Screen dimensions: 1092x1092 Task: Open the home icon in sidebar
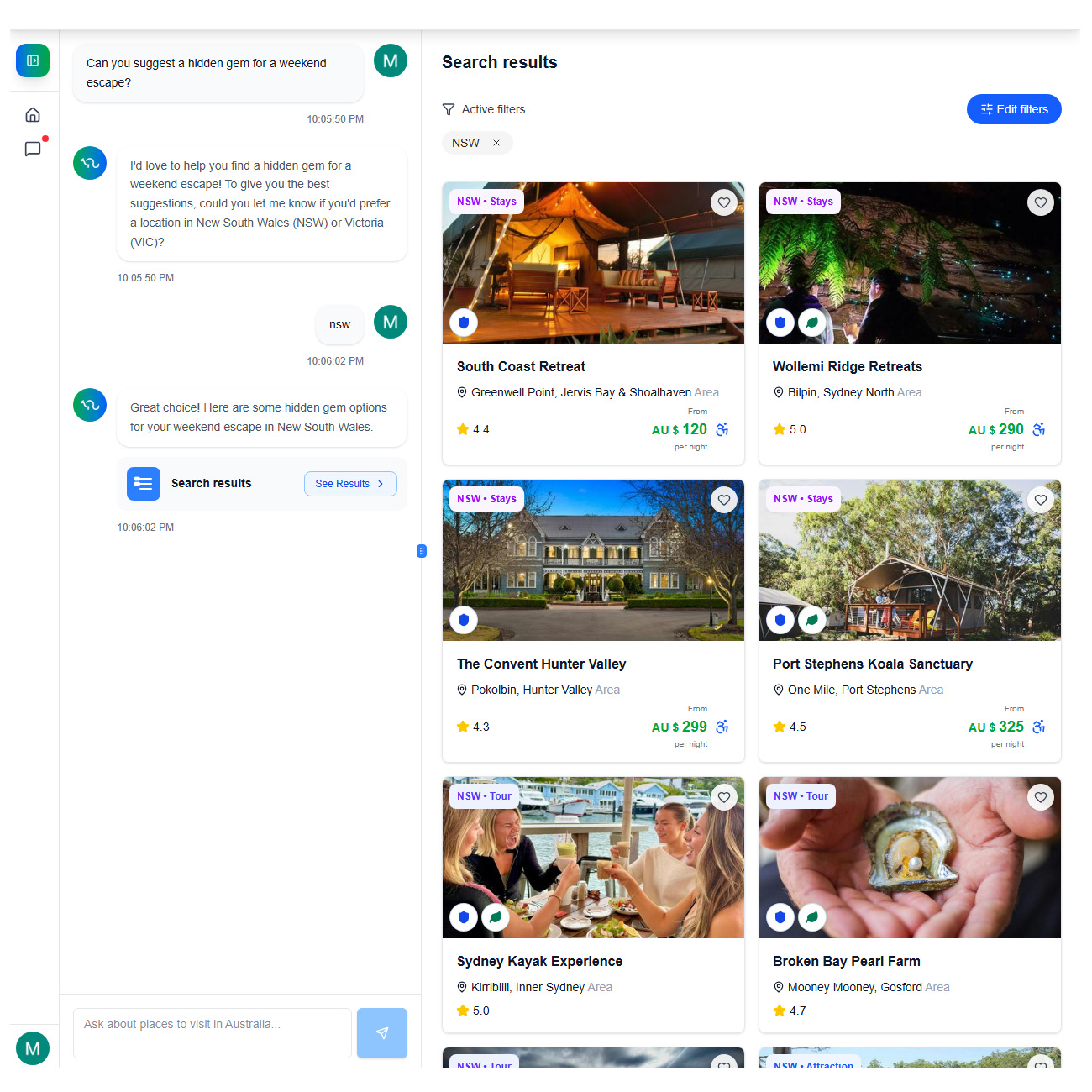coord(33,115)
